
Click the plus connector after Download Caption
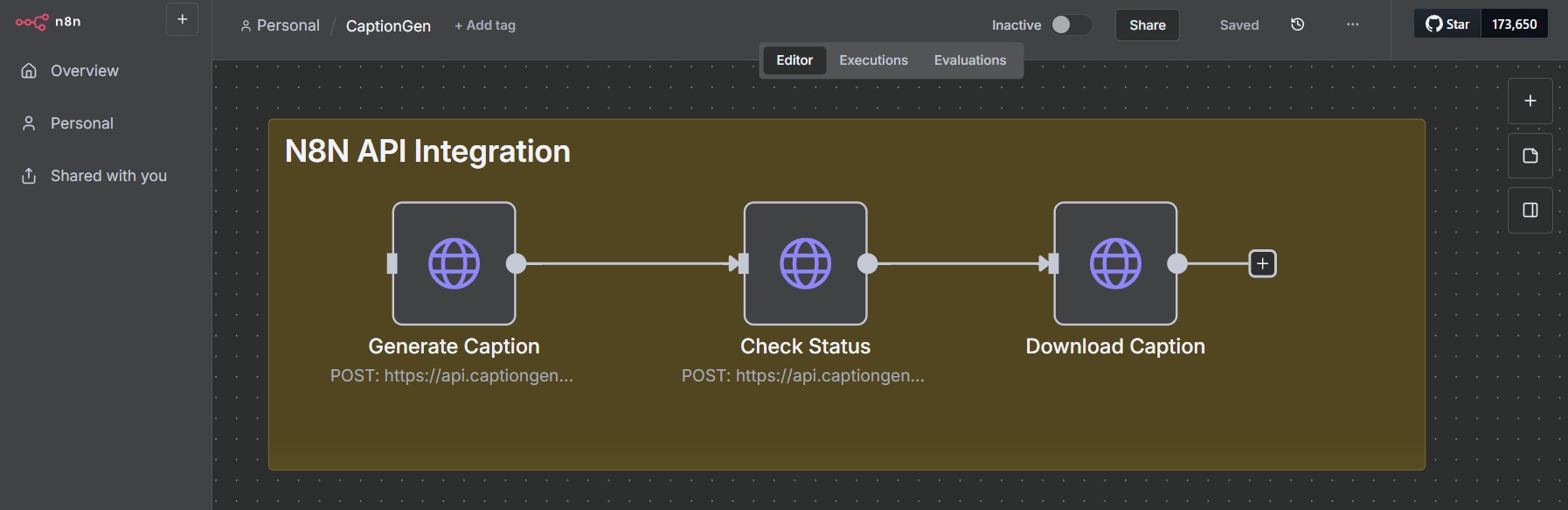(1263, 263)
